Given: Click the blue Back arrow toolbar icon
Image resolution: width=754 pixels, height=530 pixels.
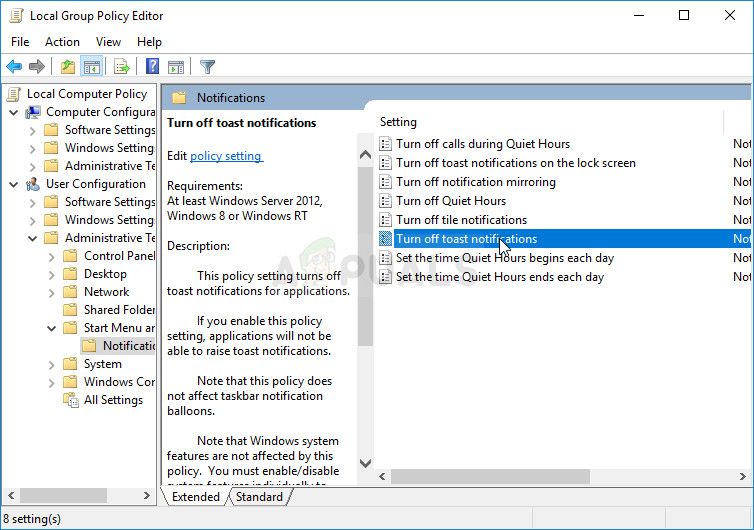Looking at the screenshot, I should coord(14,66).
